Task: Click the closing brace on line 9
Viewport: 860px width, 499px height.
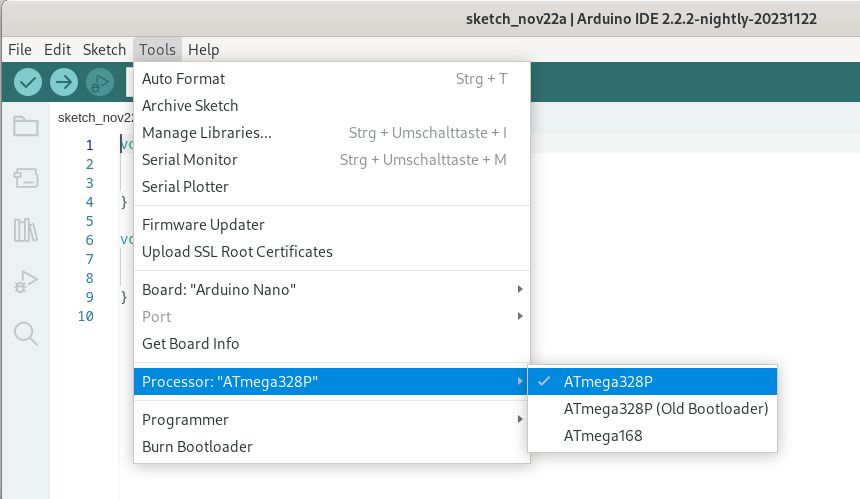Action: coord(124,297)
